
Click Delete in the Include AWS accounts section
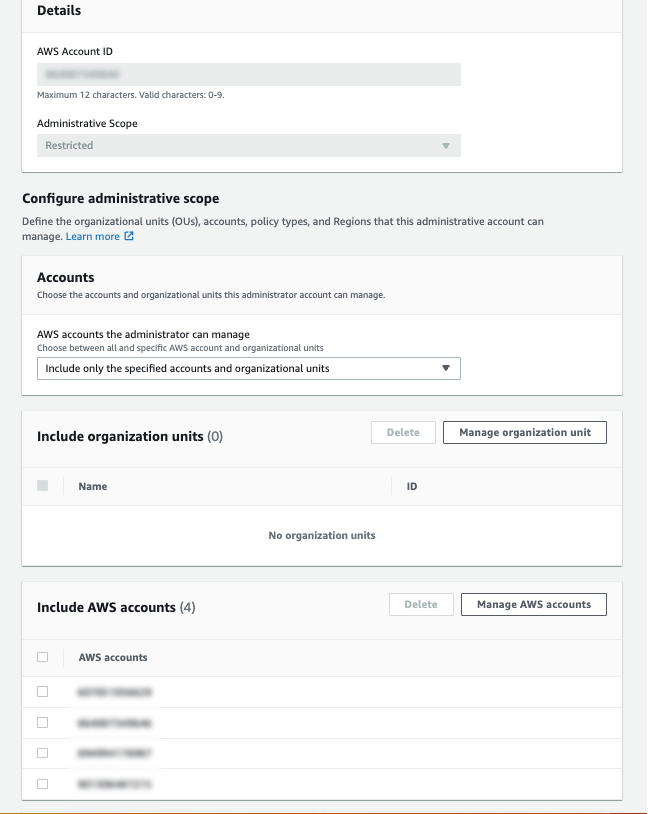tap(420, 604)
